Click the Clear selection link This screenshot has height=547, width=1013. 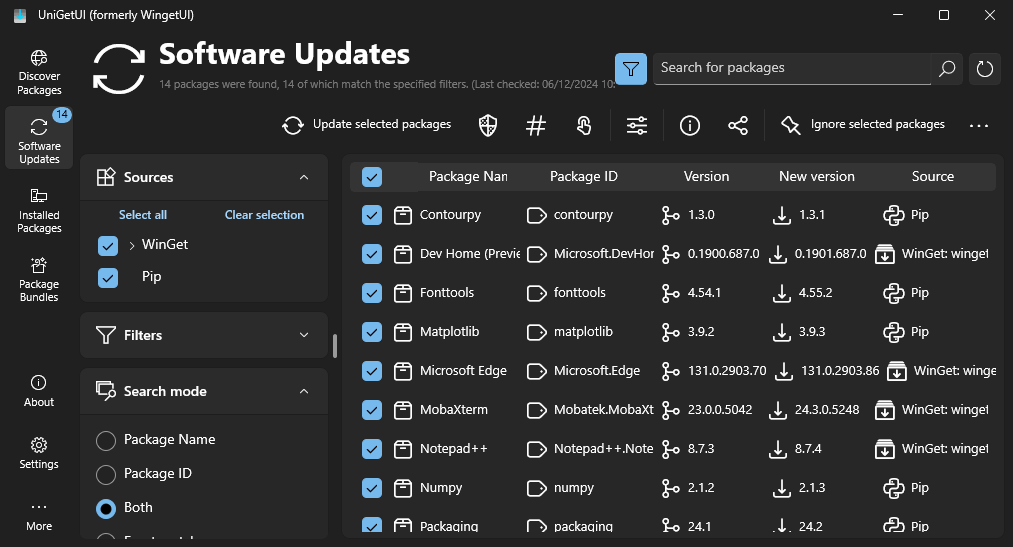264,214
